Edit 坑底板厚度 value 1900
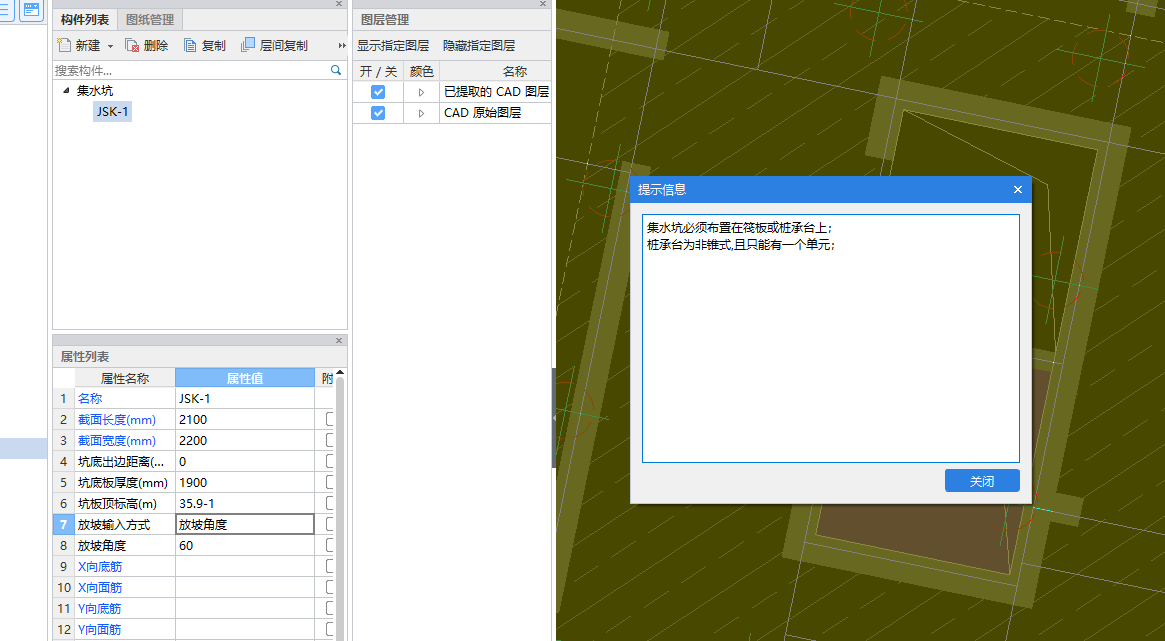Image resolution: width=1165 pixels, height=641 pixels. coord(245,482)
